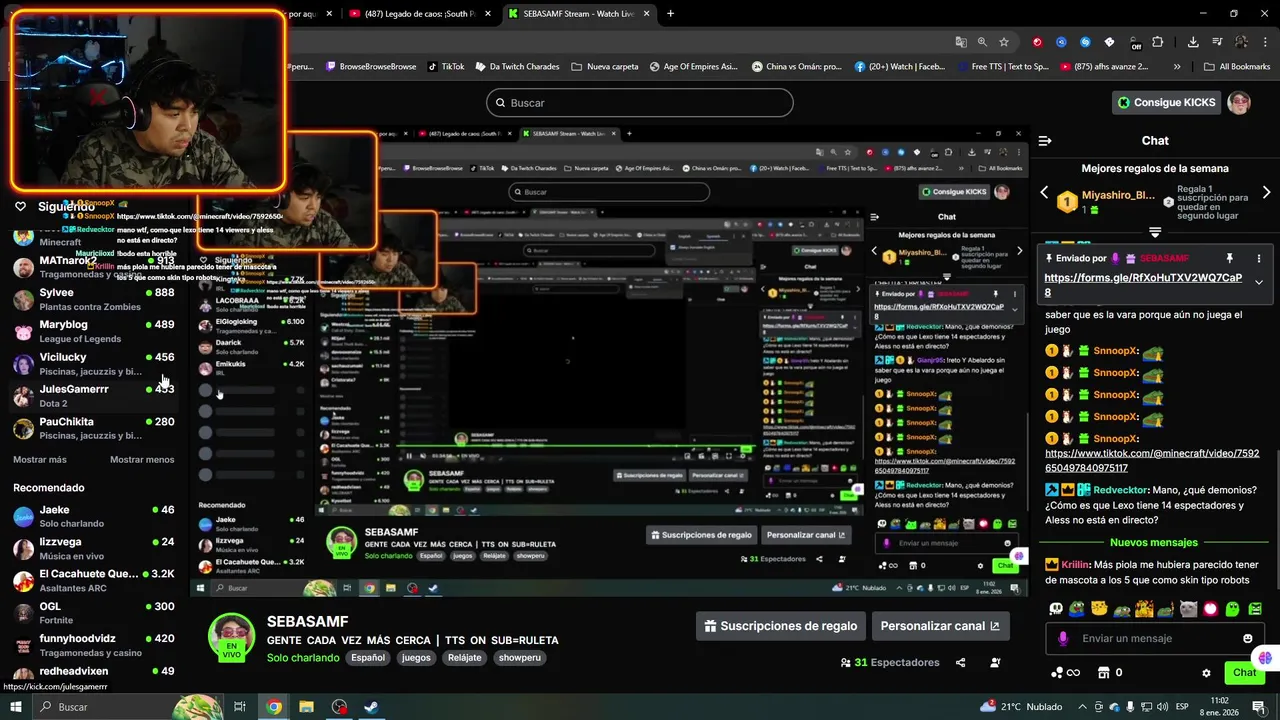The image size is (1280, 720).
Task: Collapse following list with Mostrar menos
Action: tap(142, 460)
